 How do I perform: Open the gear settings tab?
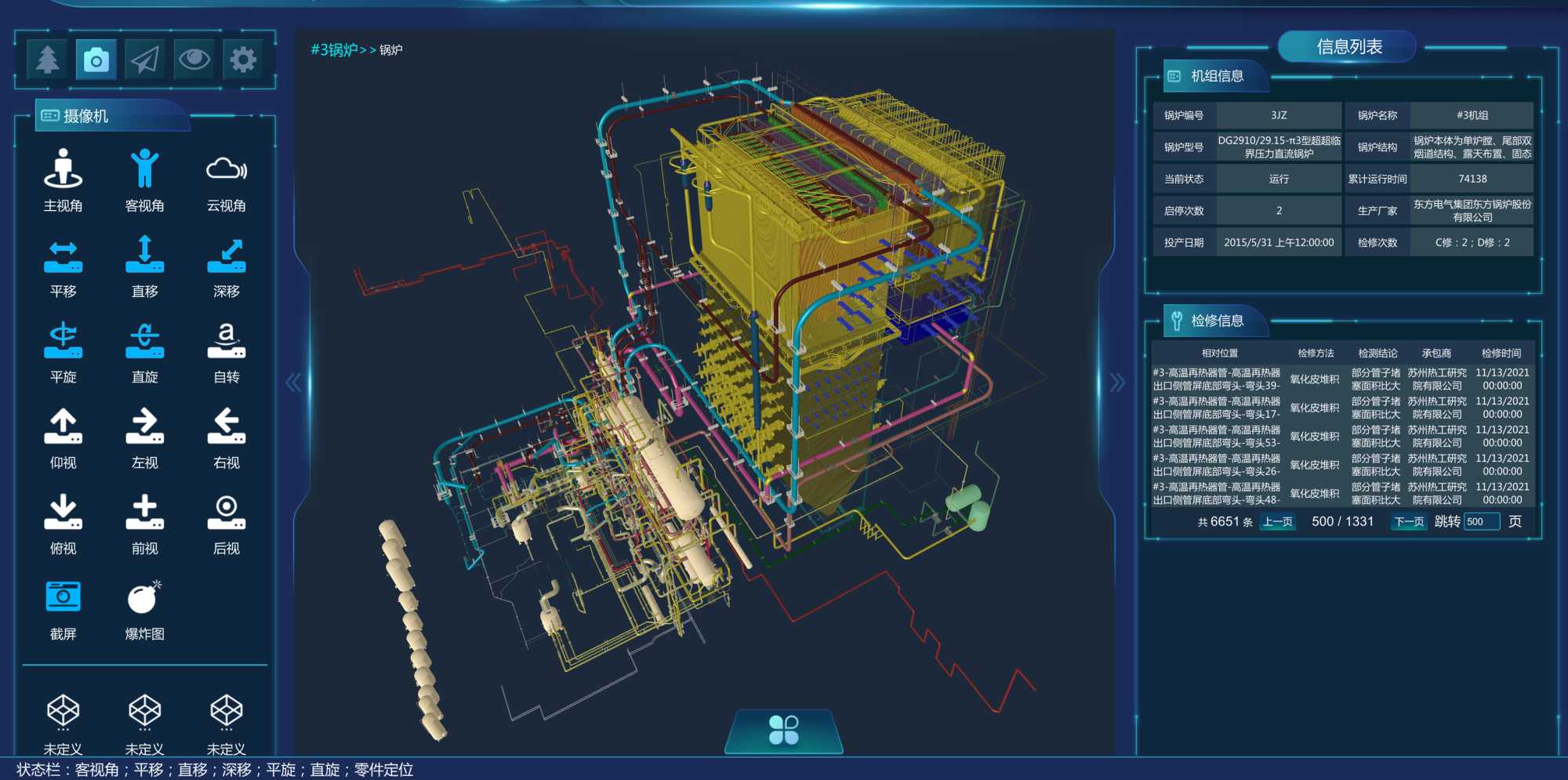tap(243, 60)
